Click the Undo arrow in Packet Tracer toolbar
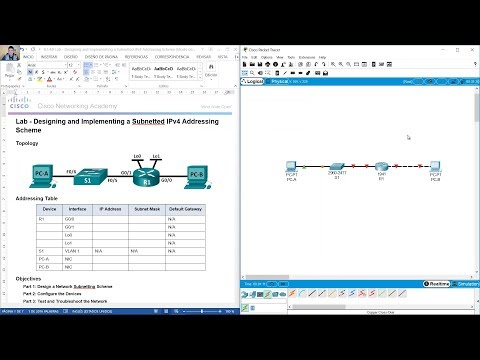This screenshot has height=360, width=480. tap(316, 64)
